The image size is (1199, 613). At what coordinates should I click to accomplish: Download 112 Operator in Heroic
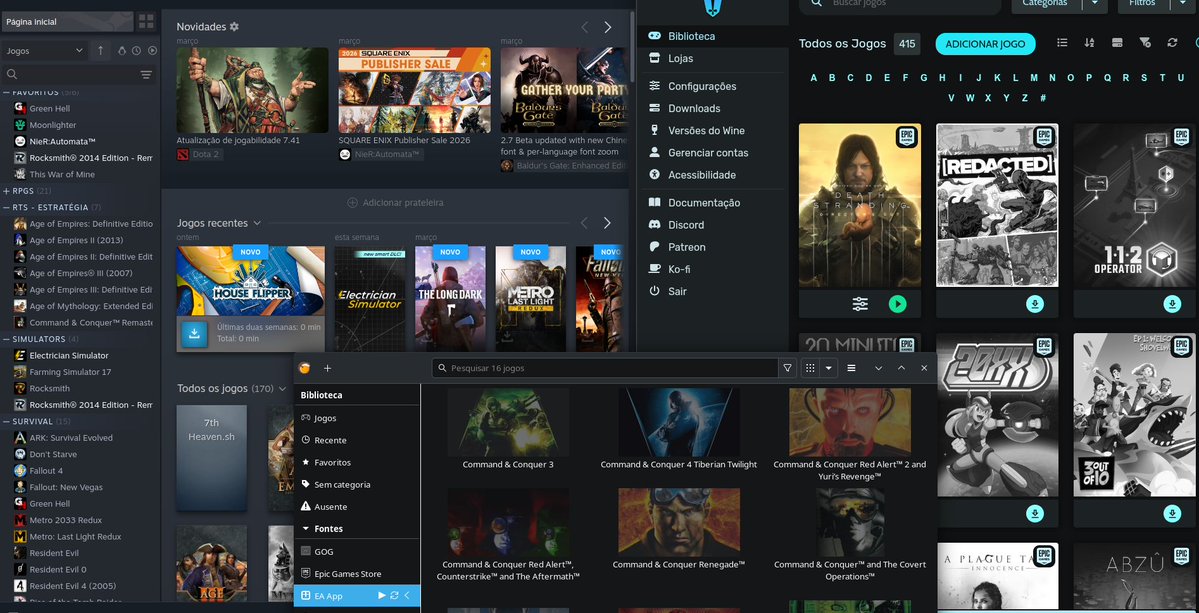[x=1172, y=304]
